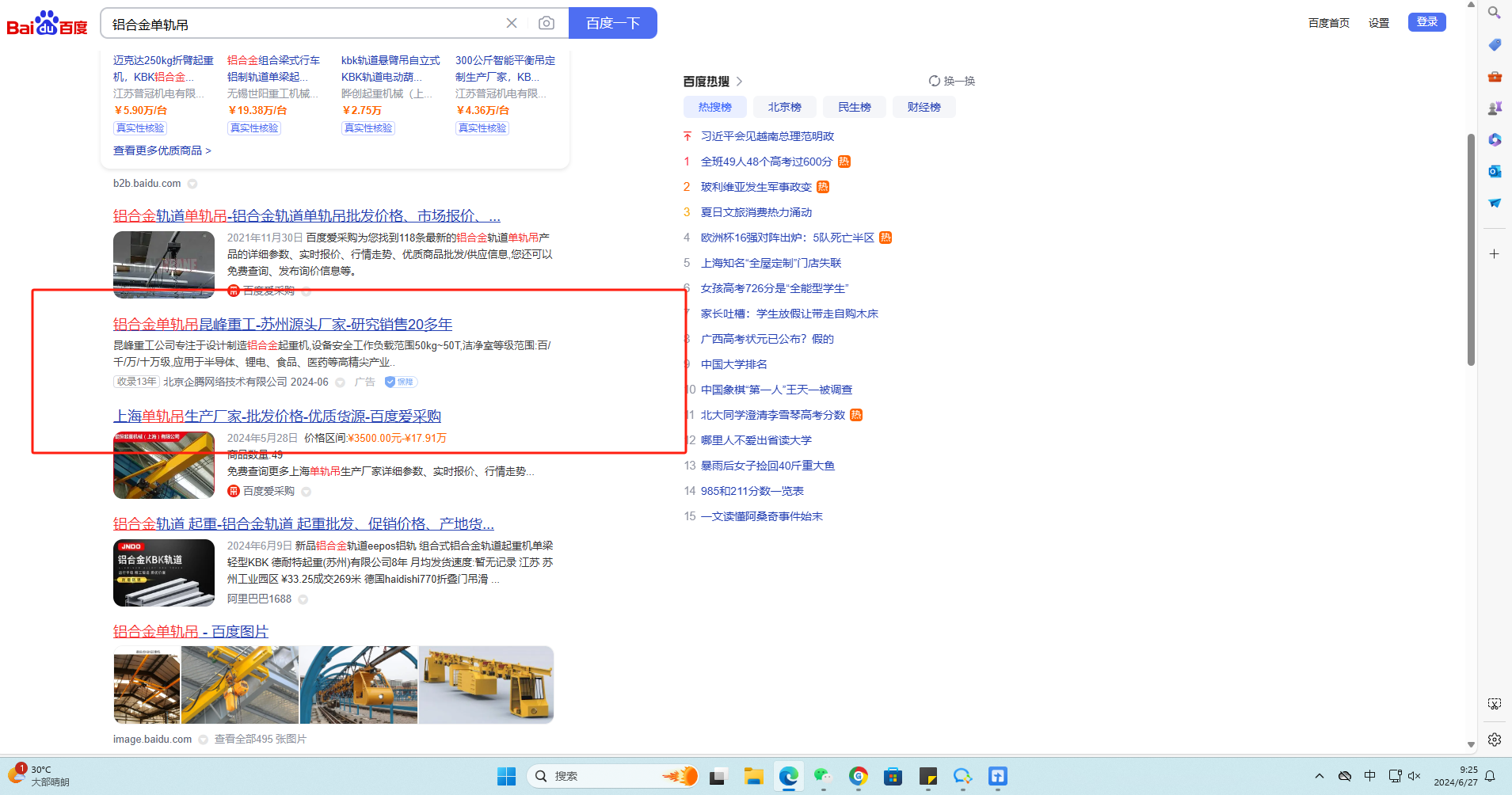The image size is (1512, 795).
Task: Open 百度首页 link in header
Action: pyautogui.click(x=1329, y=23)
